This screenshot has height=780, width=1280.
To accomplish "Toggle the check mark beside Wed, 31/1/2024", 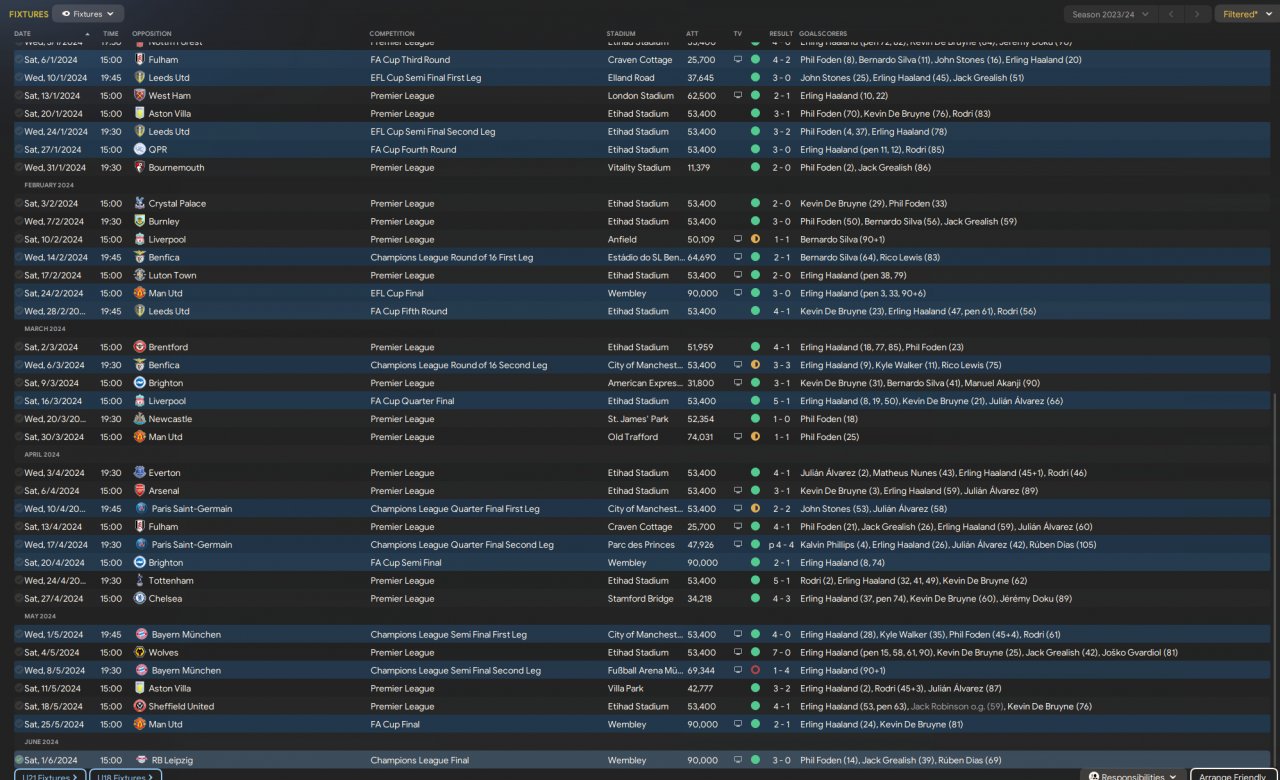I will point(18,168).
